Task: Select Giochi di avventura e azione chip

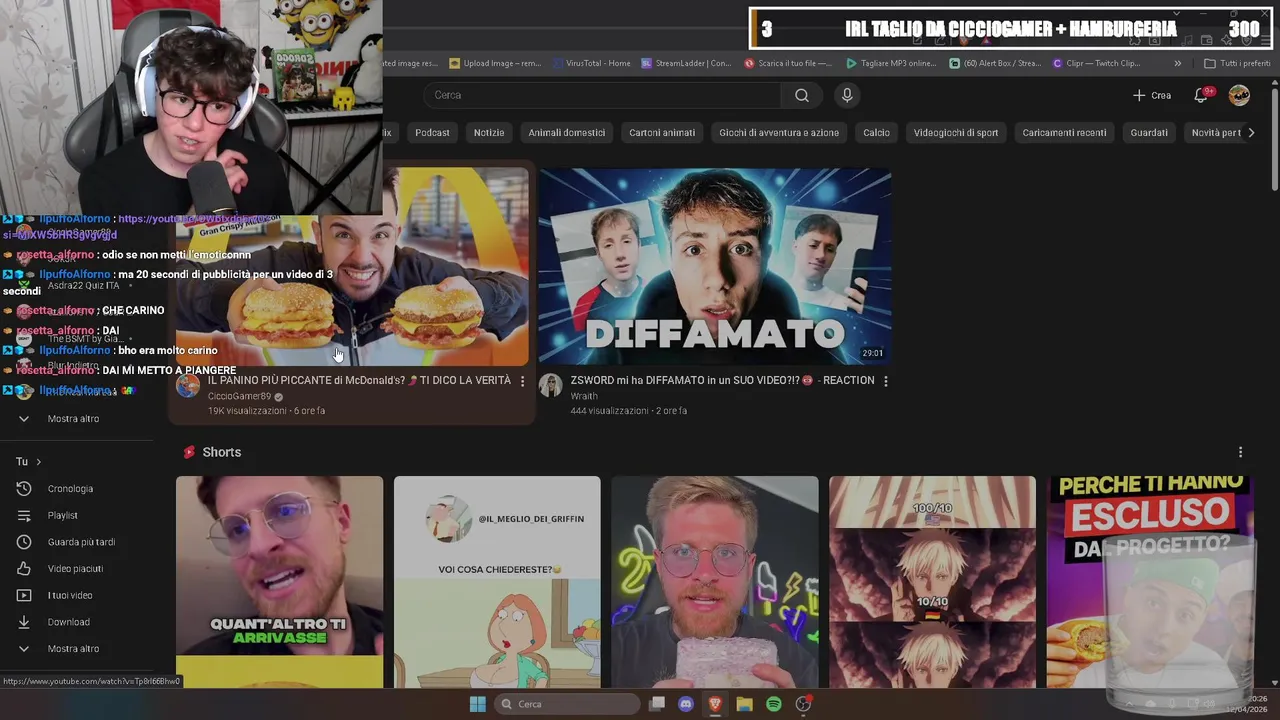Action: tap(779, 132)
